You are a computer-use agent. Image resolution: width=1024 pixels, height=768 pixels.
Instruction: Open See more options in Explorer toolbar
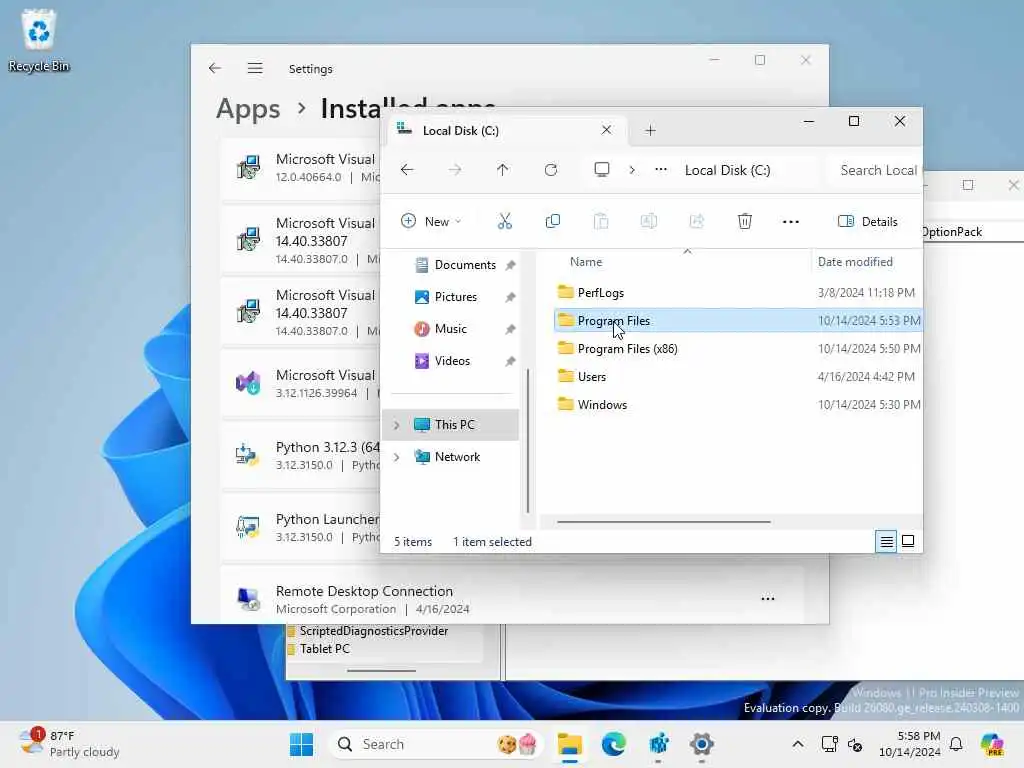coord(791,222)
